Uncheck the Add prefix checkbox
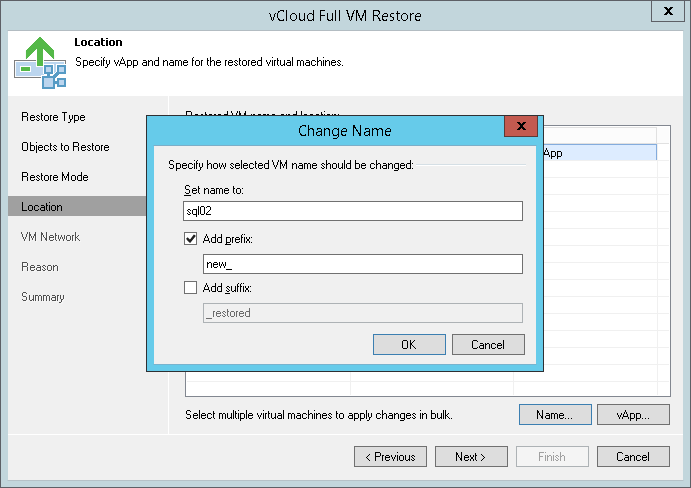The height and width of the screenshot is (488, 691). tap(192, 240)
